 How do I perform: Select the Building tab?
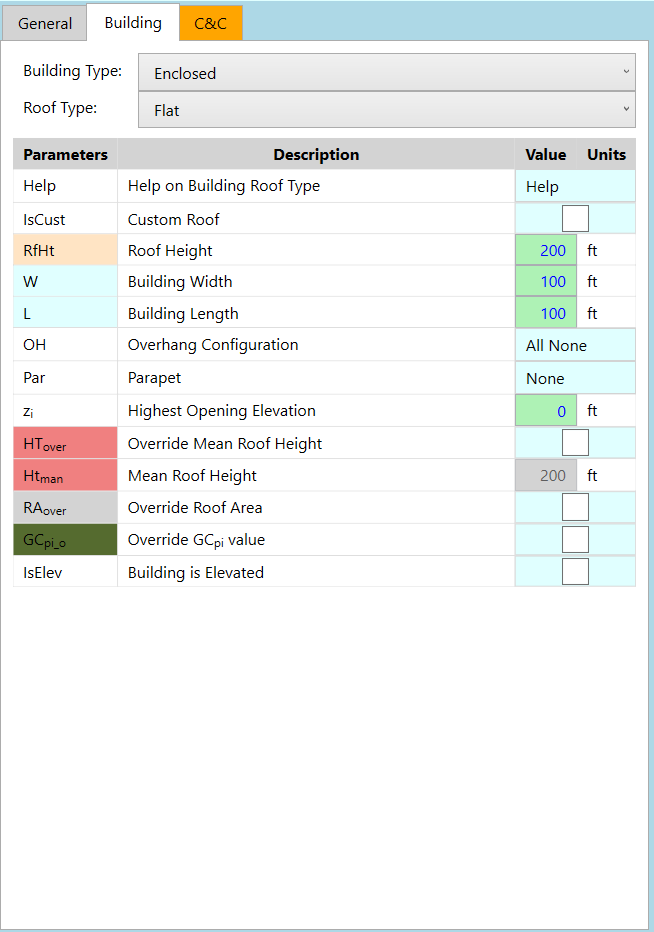point(133,23)
